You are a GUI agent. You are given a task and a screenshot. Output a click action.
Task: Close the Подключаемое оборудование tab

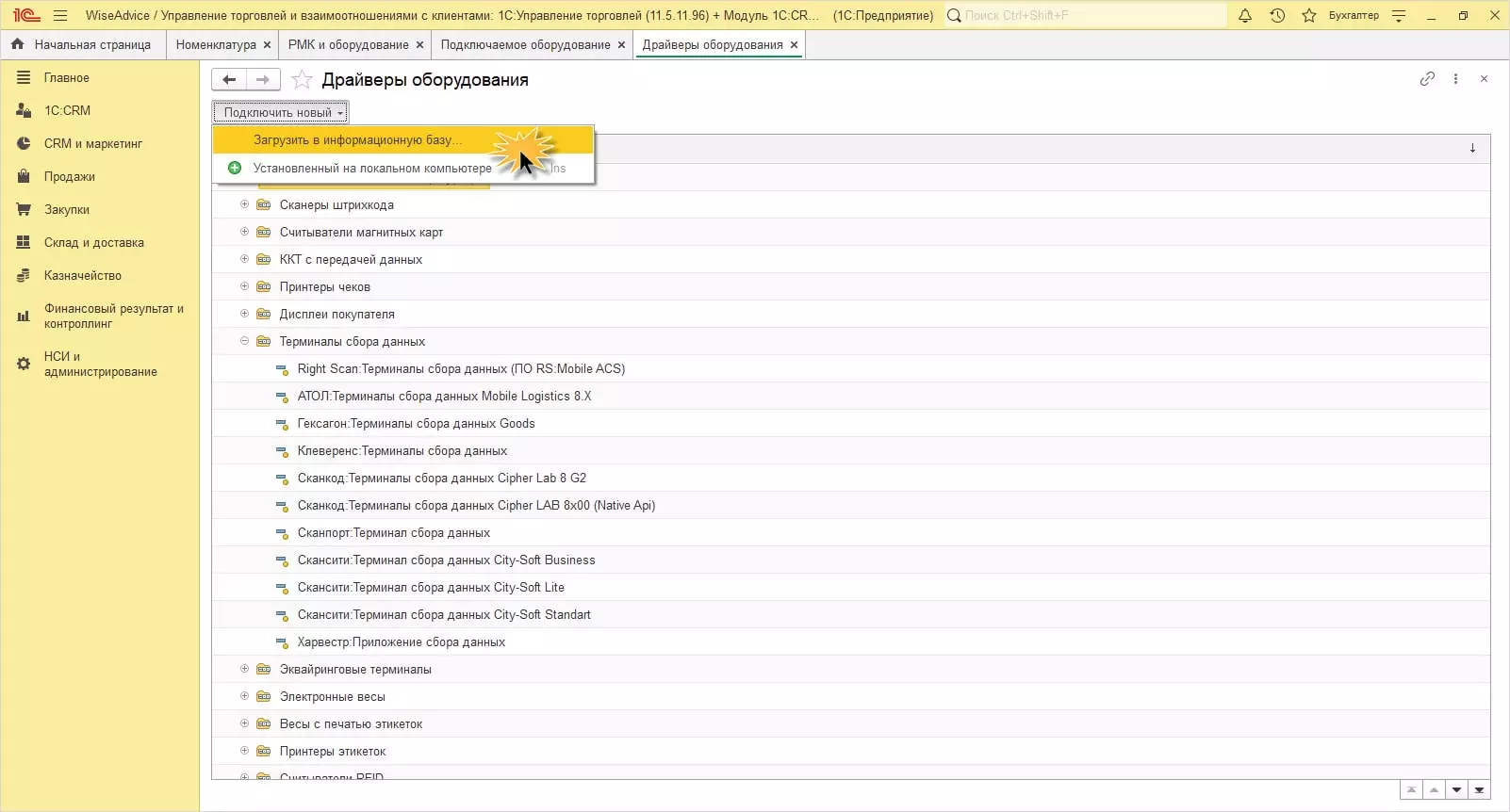[x=621, y=44]
